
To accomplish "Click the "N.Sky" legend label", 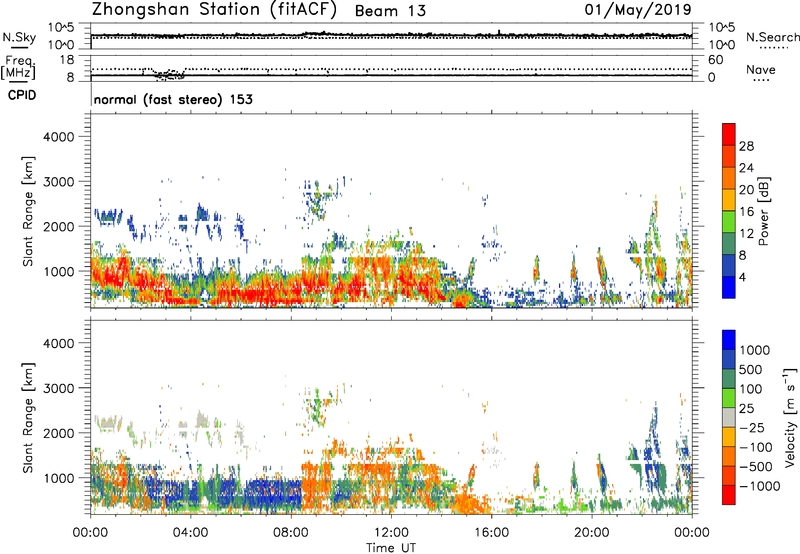I will pos(19,37).
